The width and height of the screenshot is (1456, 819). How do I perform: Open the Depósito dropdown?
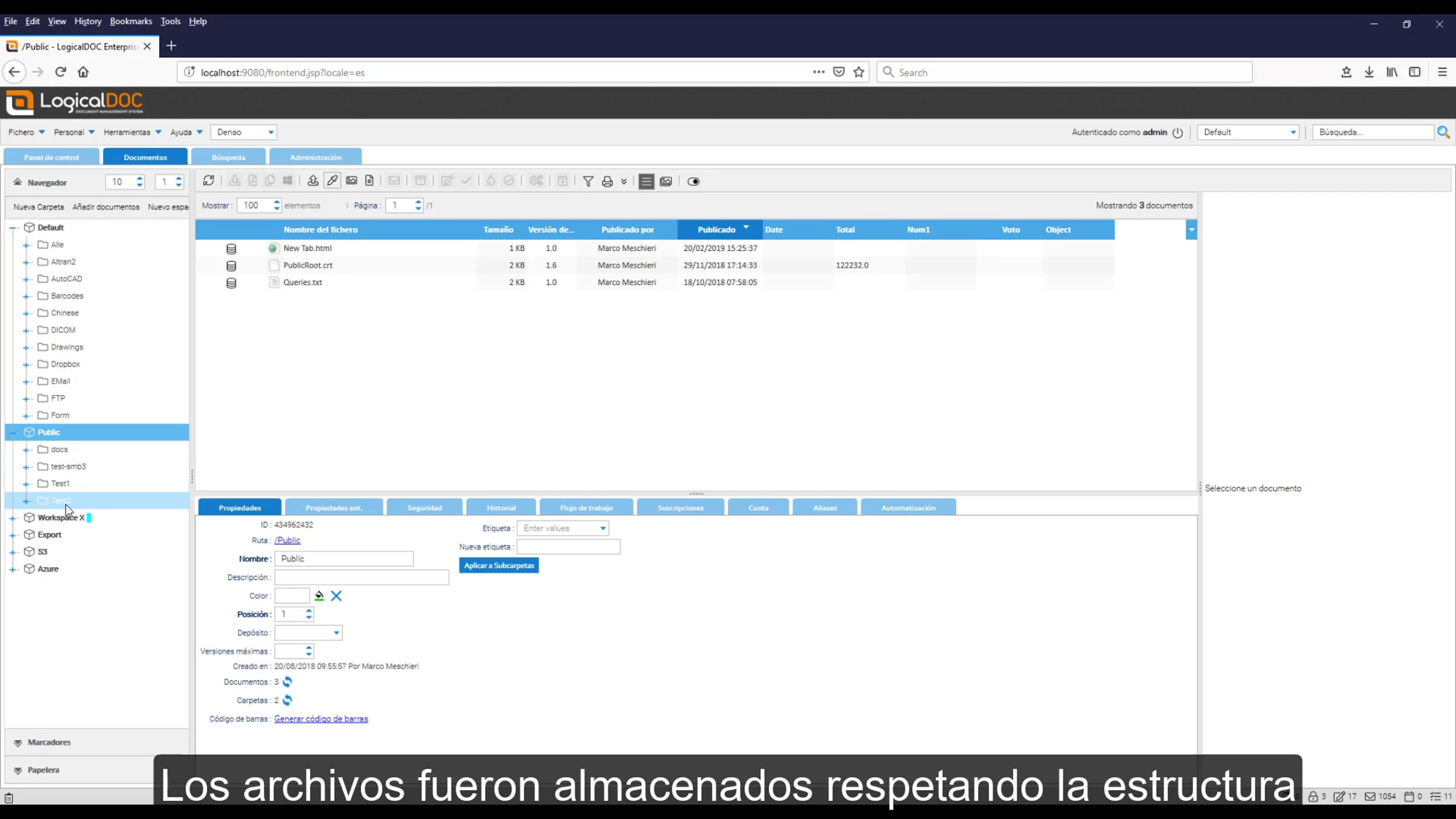pyautogui.click(x=336, y=633)
